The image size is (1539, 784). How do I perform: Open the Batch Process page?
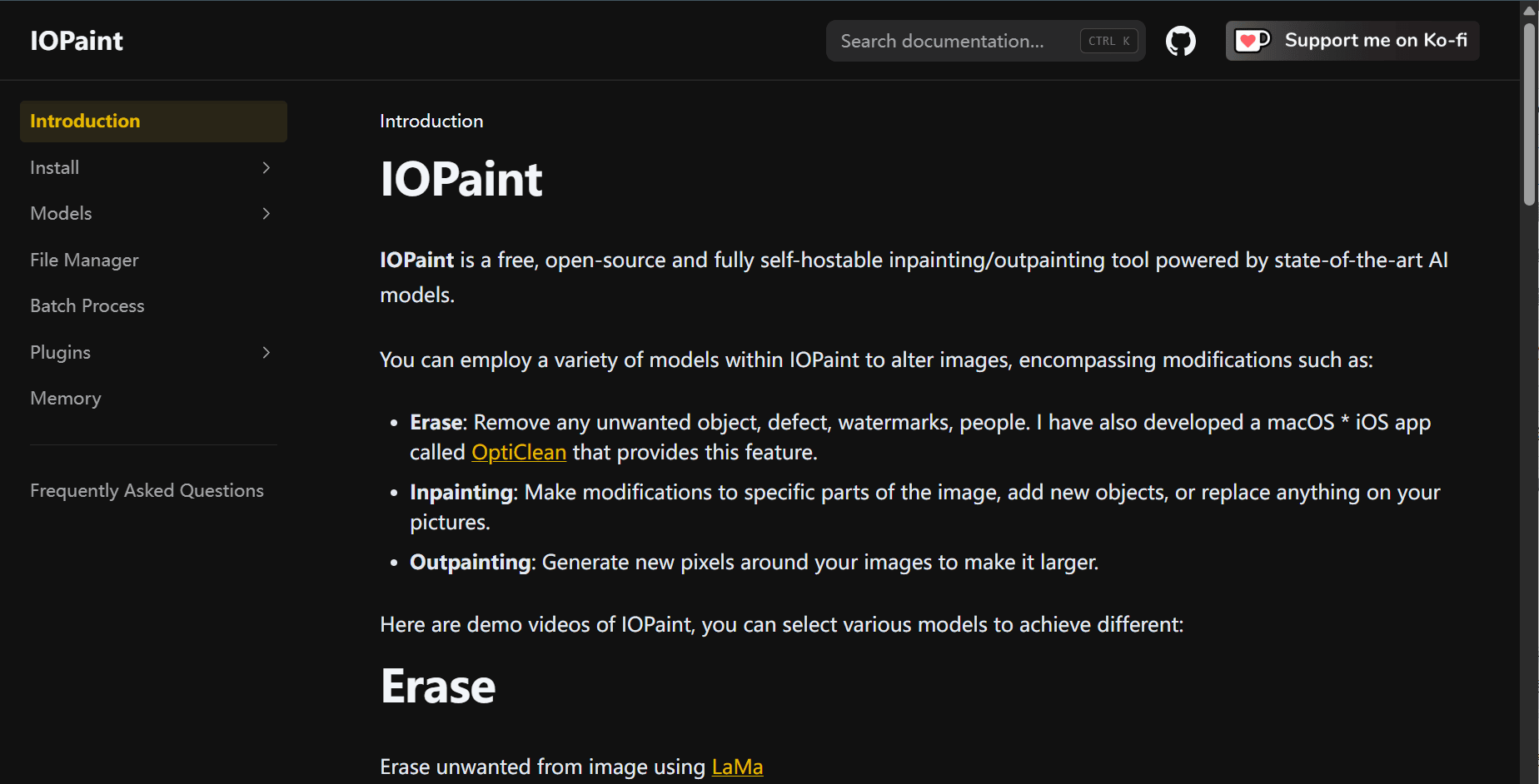[87, 305]
